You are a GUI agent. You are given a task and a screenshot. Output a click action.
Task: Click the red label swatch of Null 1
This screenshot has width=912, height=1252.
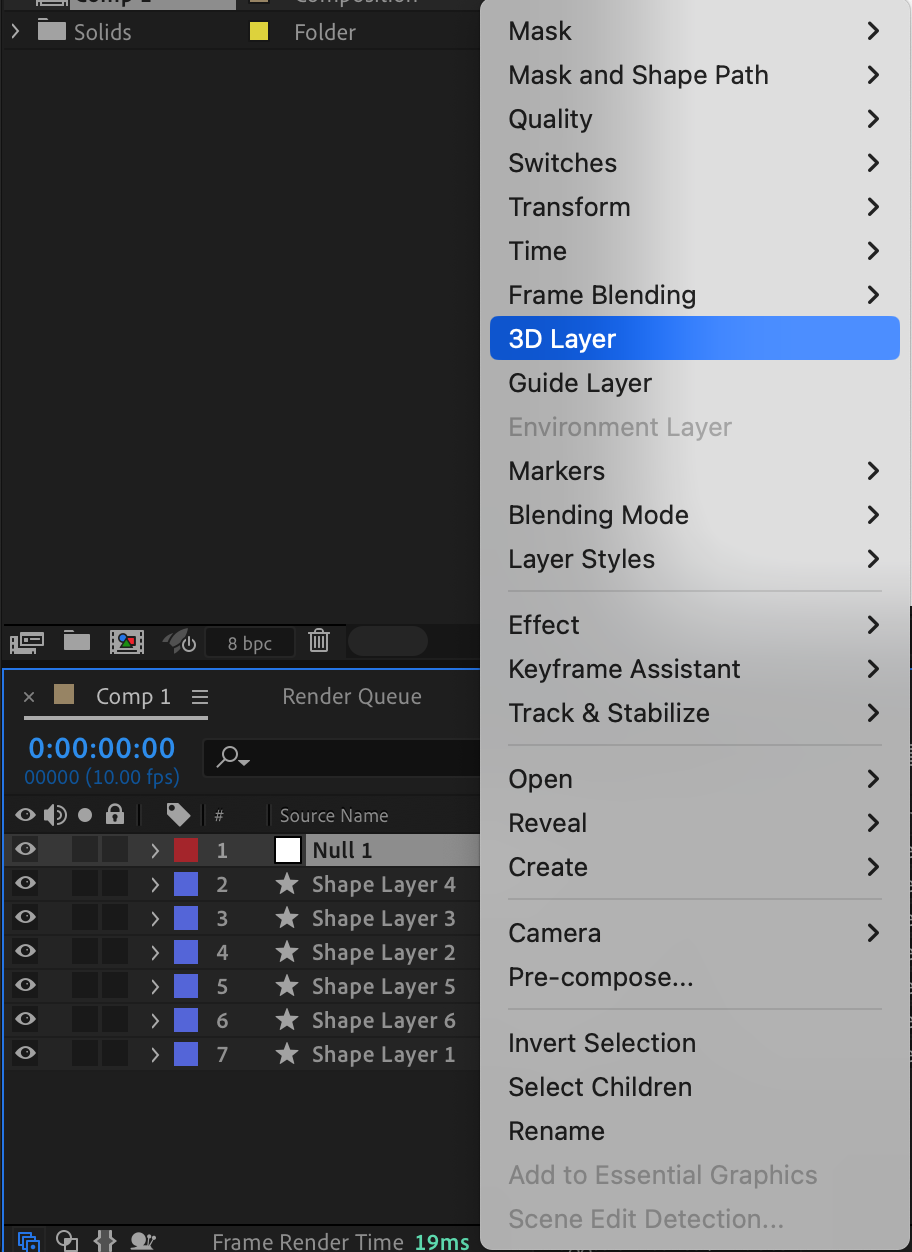pos(186,851)
